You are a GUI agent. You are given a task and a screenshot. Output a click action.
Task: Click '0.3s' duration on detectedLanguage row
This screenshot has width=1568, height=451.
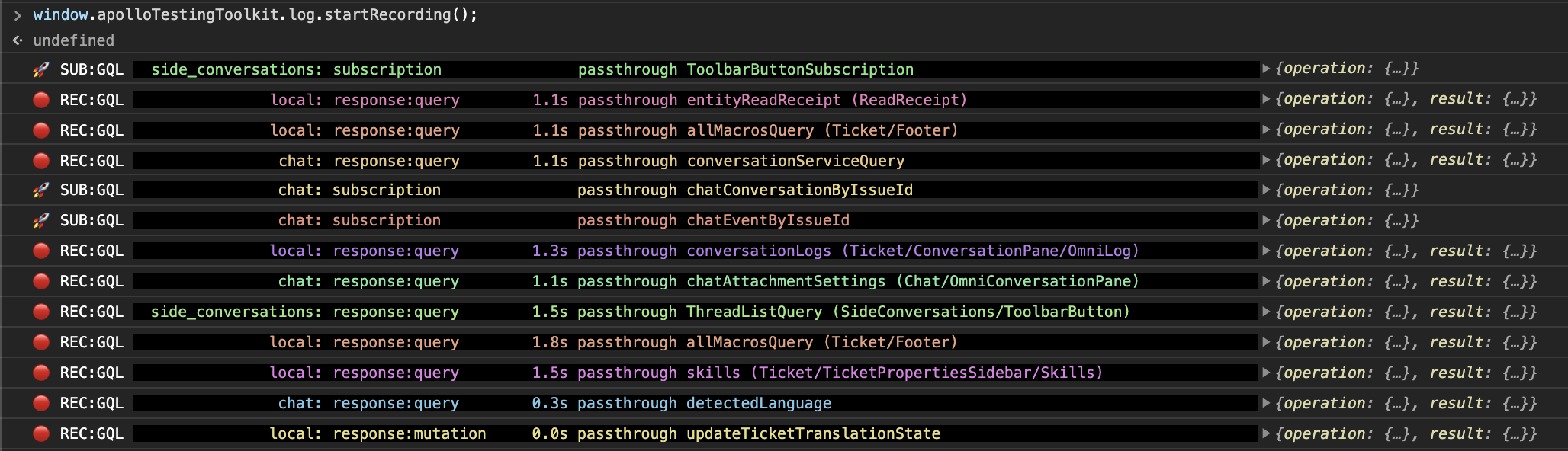pyautogui.click(x=550, y=403)
